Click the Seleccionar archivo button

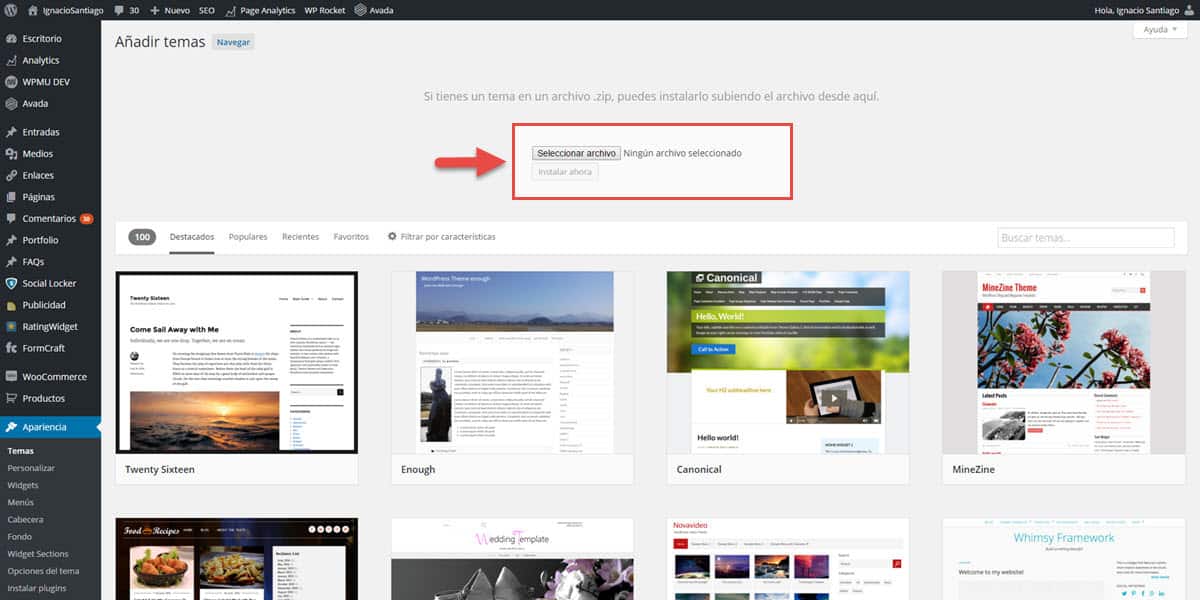tap(576, 153)
